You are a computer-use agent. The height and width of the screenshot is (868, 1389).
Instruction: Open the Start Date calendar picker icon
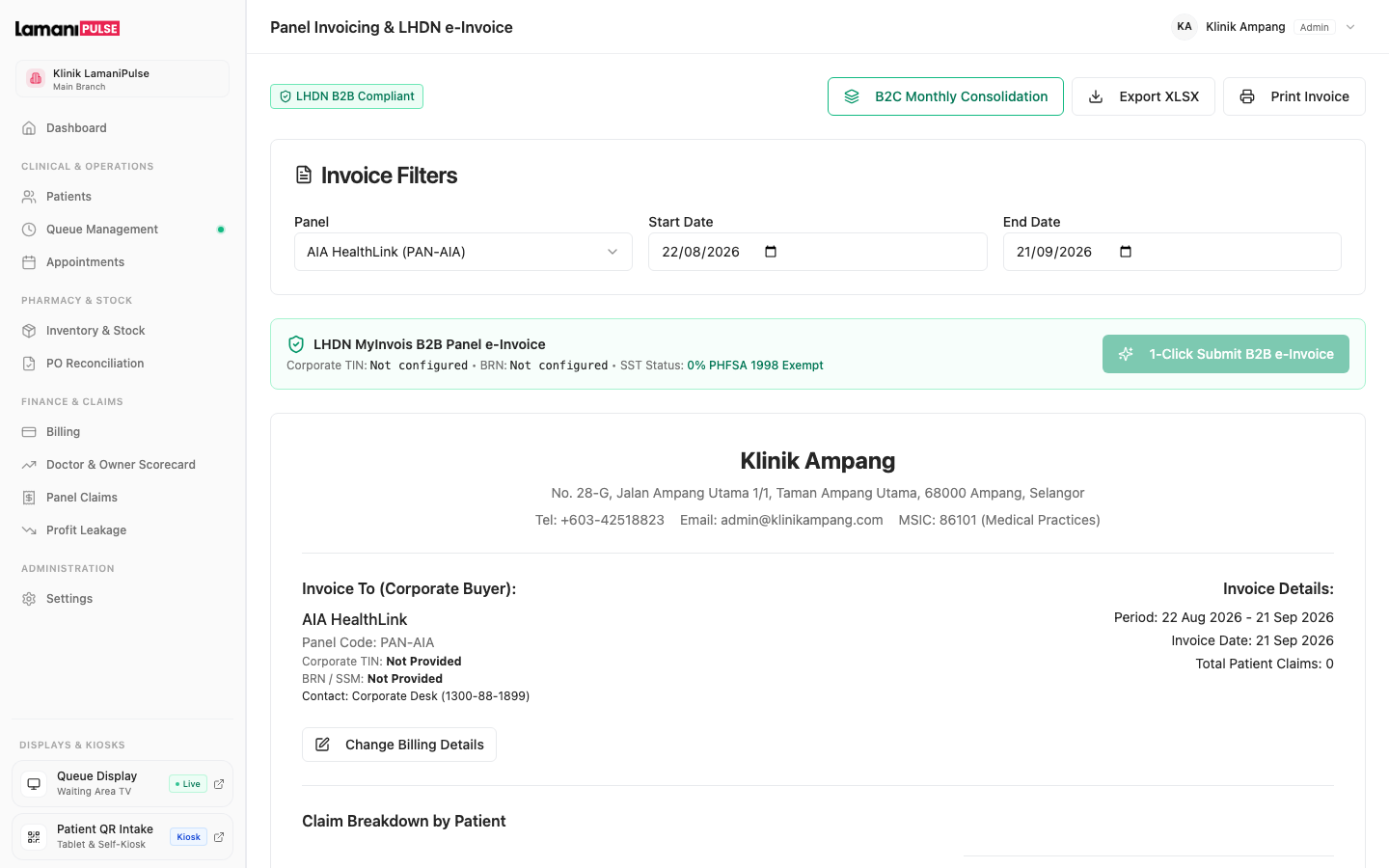pos(771,252)
